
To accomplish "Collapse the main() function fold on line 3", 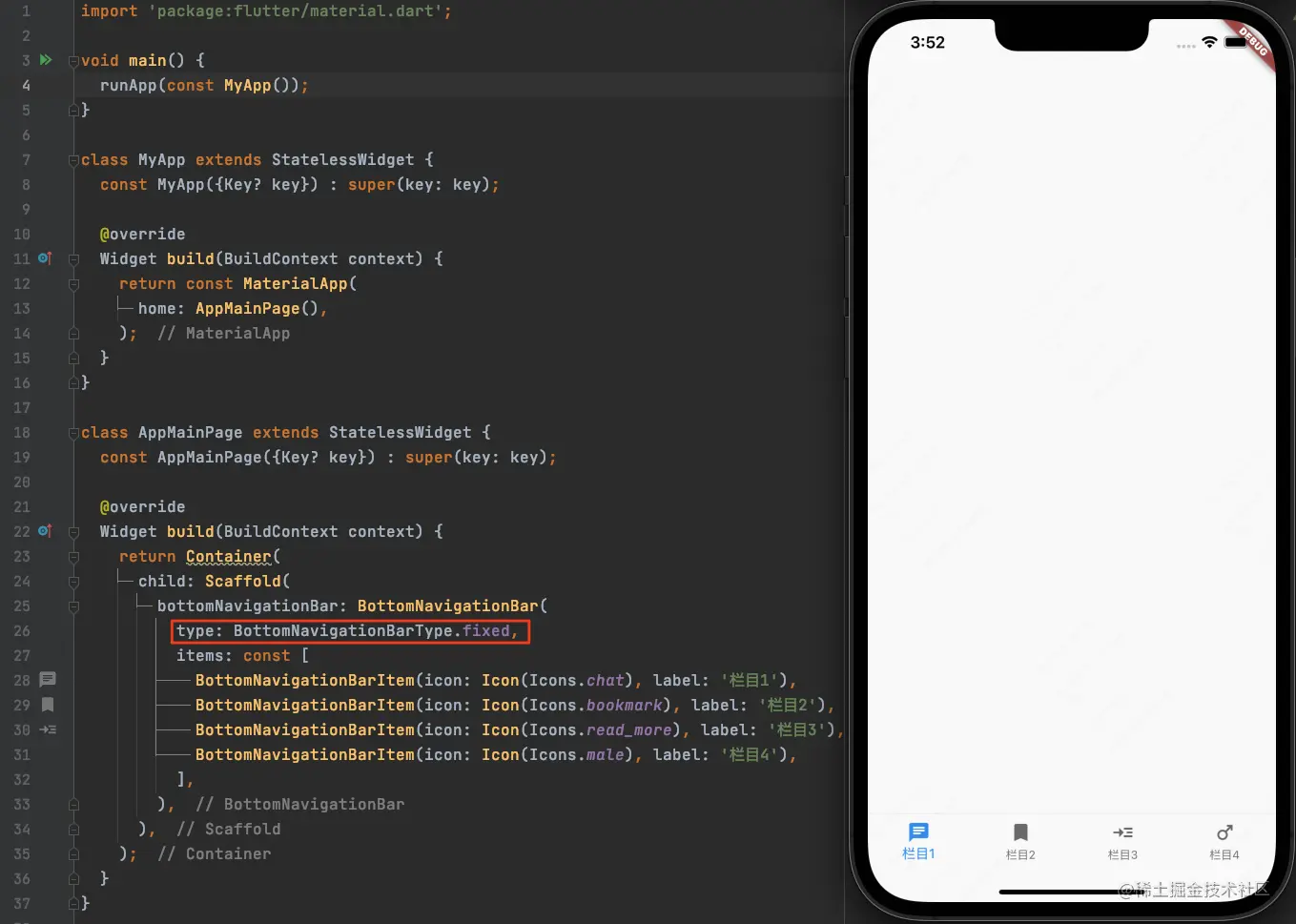I will 73,61.
